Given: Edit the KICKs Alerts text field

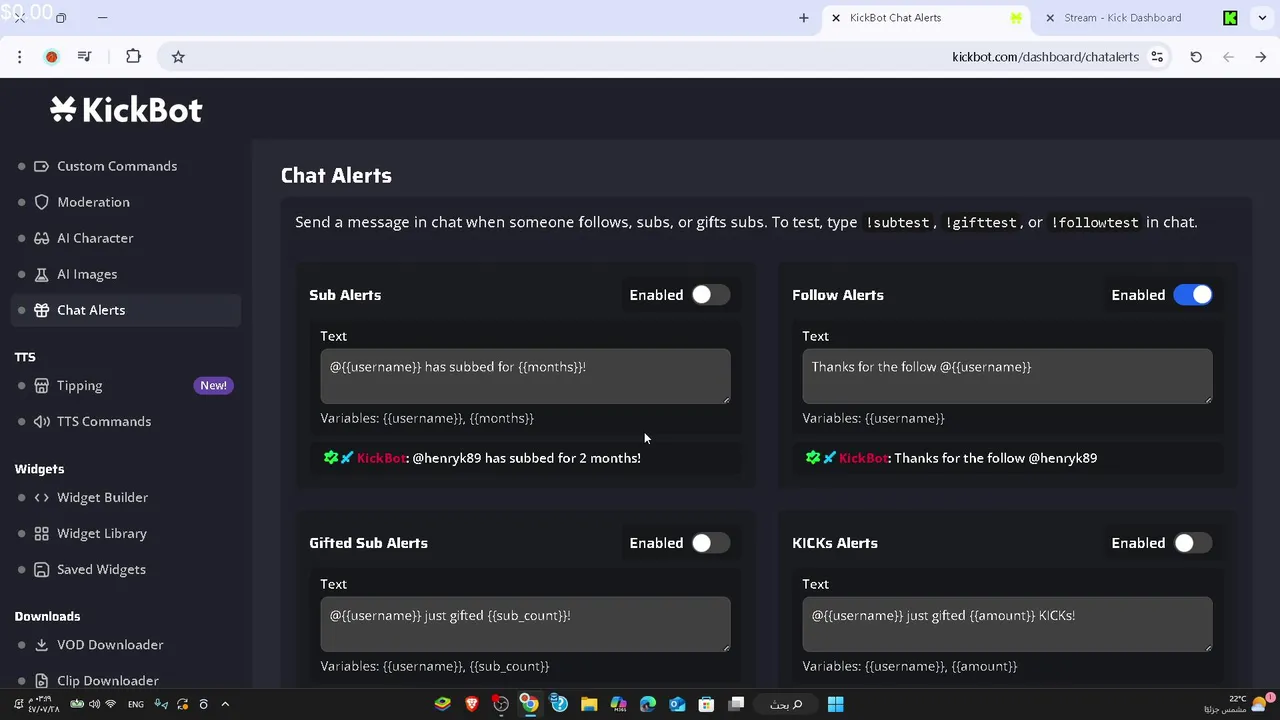Looking at the screenshot, I should (x=1007, y=624).
